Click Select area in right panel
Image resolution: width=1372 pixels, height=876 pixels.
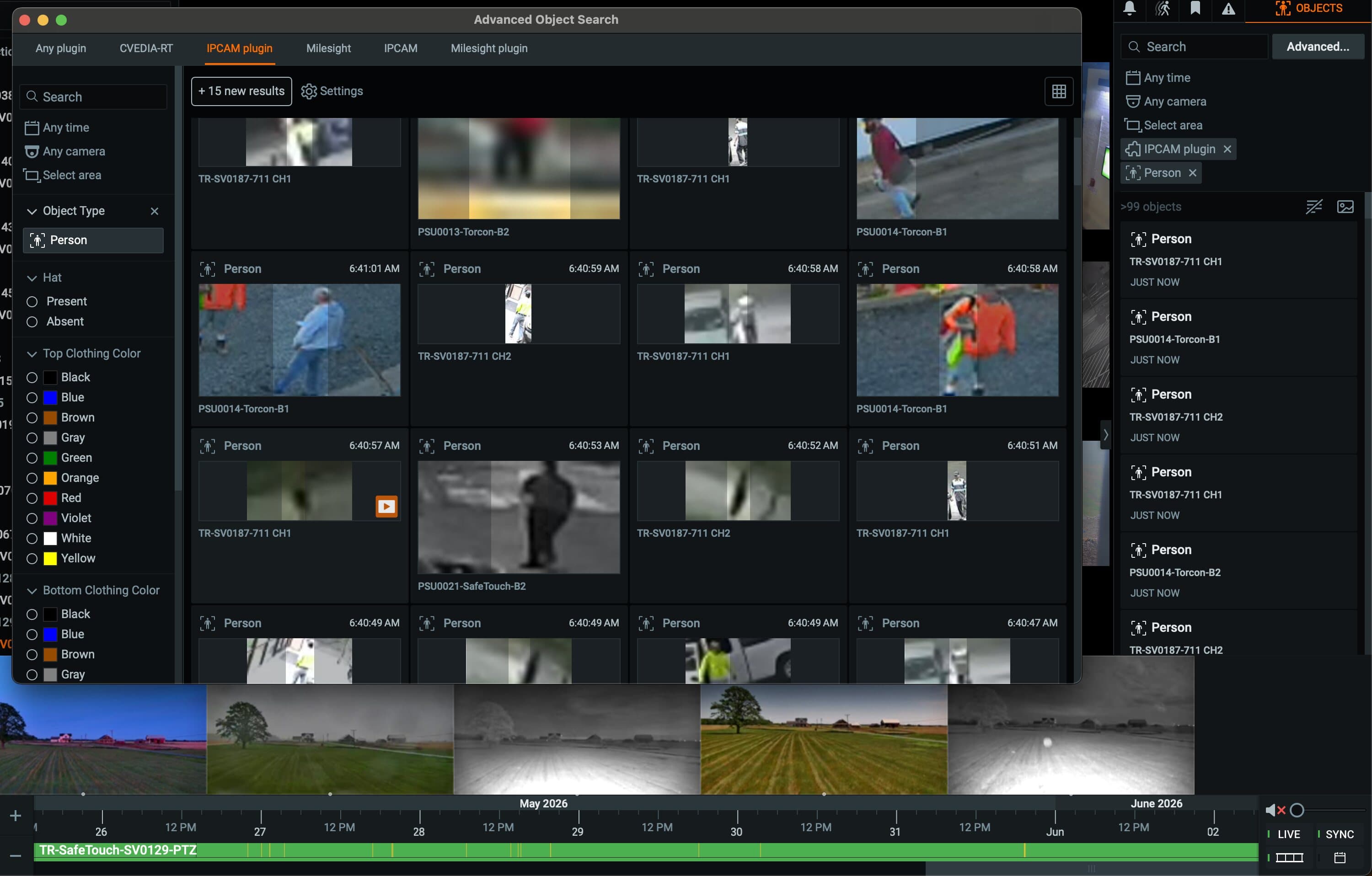(1163, 125)
